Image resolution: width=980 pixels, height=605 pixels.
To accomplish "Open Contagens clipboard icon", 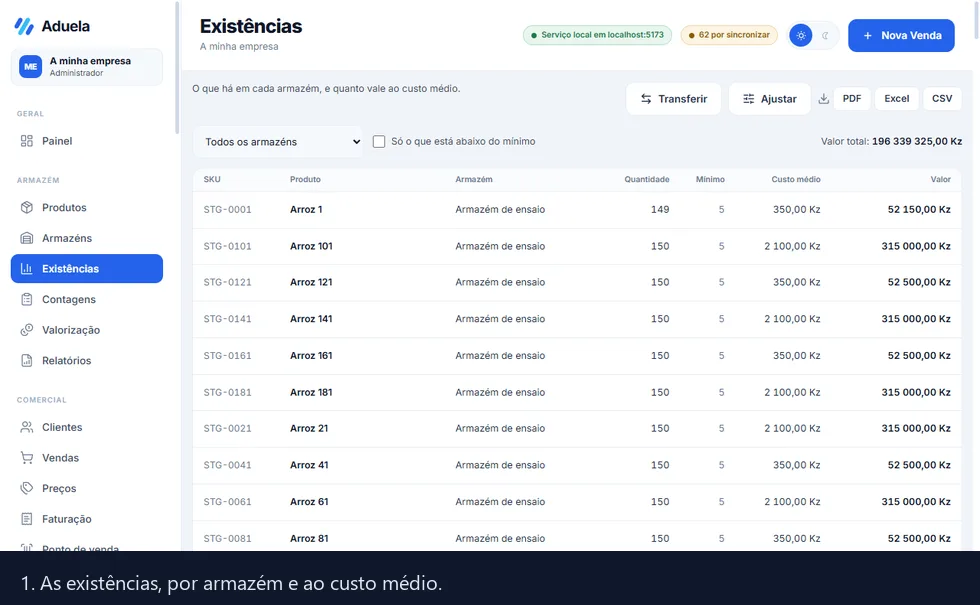I will coord(26,299).
